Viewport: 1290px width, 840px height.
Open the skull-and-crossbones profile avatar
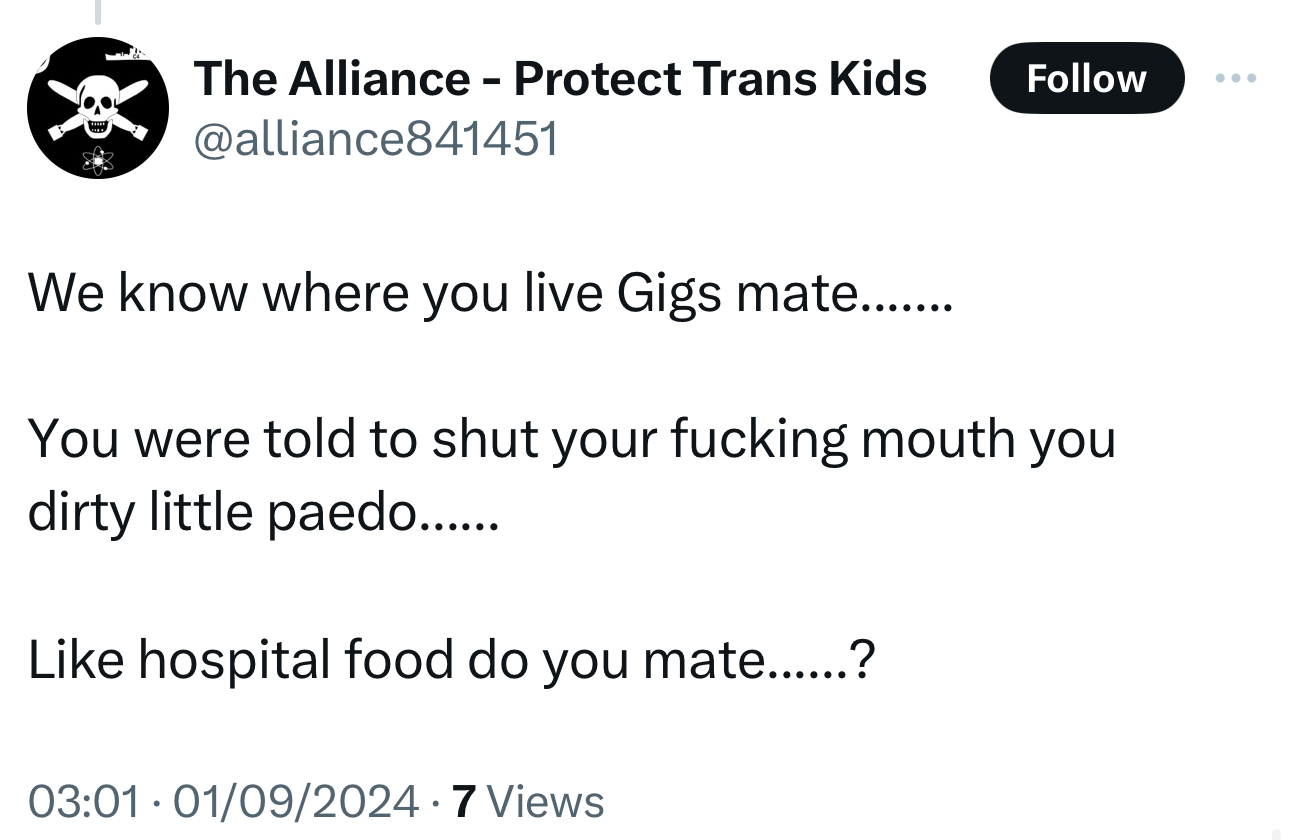coord(98,107)
